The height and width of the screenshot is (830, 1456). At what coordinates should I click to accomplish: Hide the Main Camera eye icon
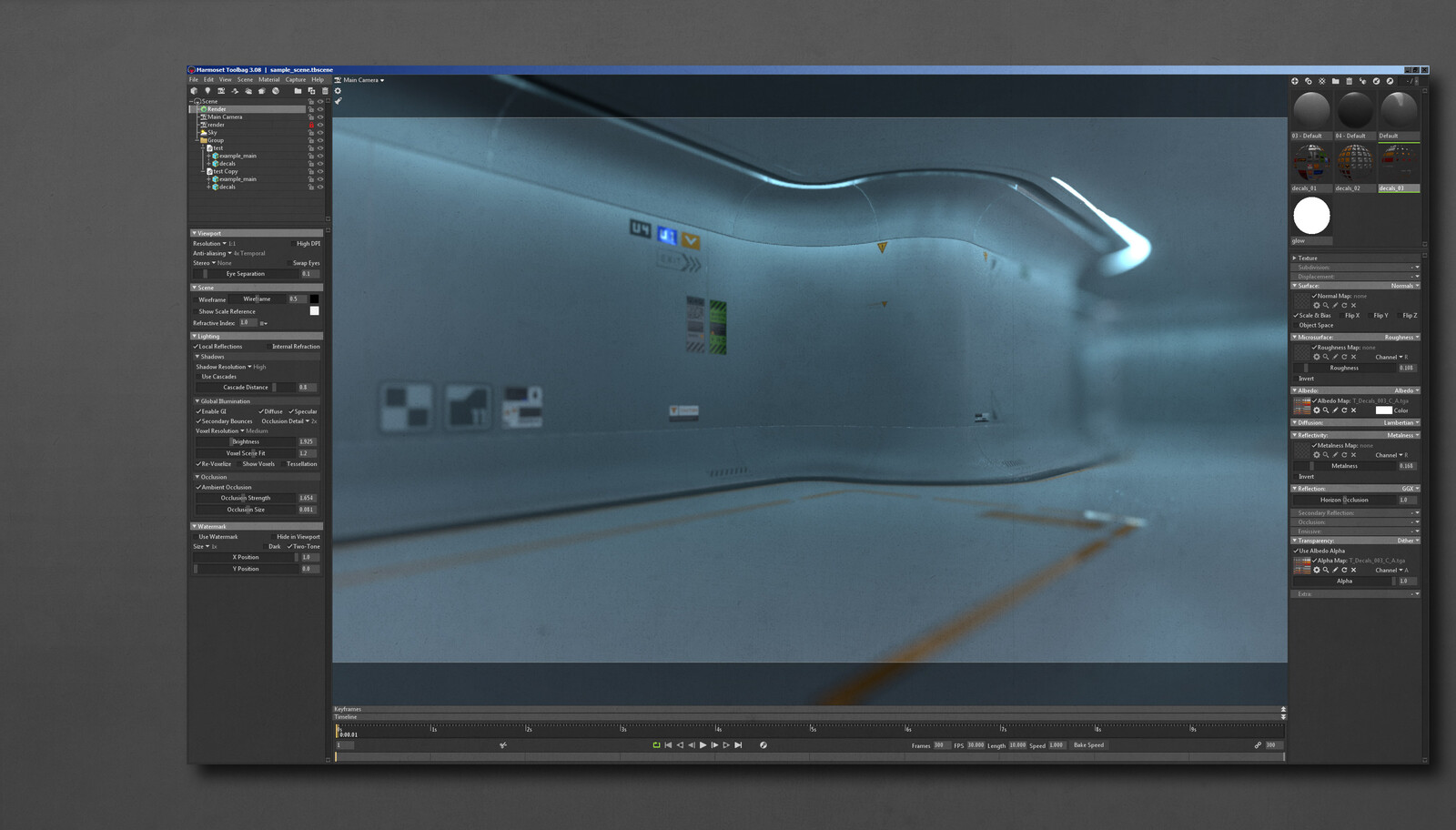(x=319, y=116)
